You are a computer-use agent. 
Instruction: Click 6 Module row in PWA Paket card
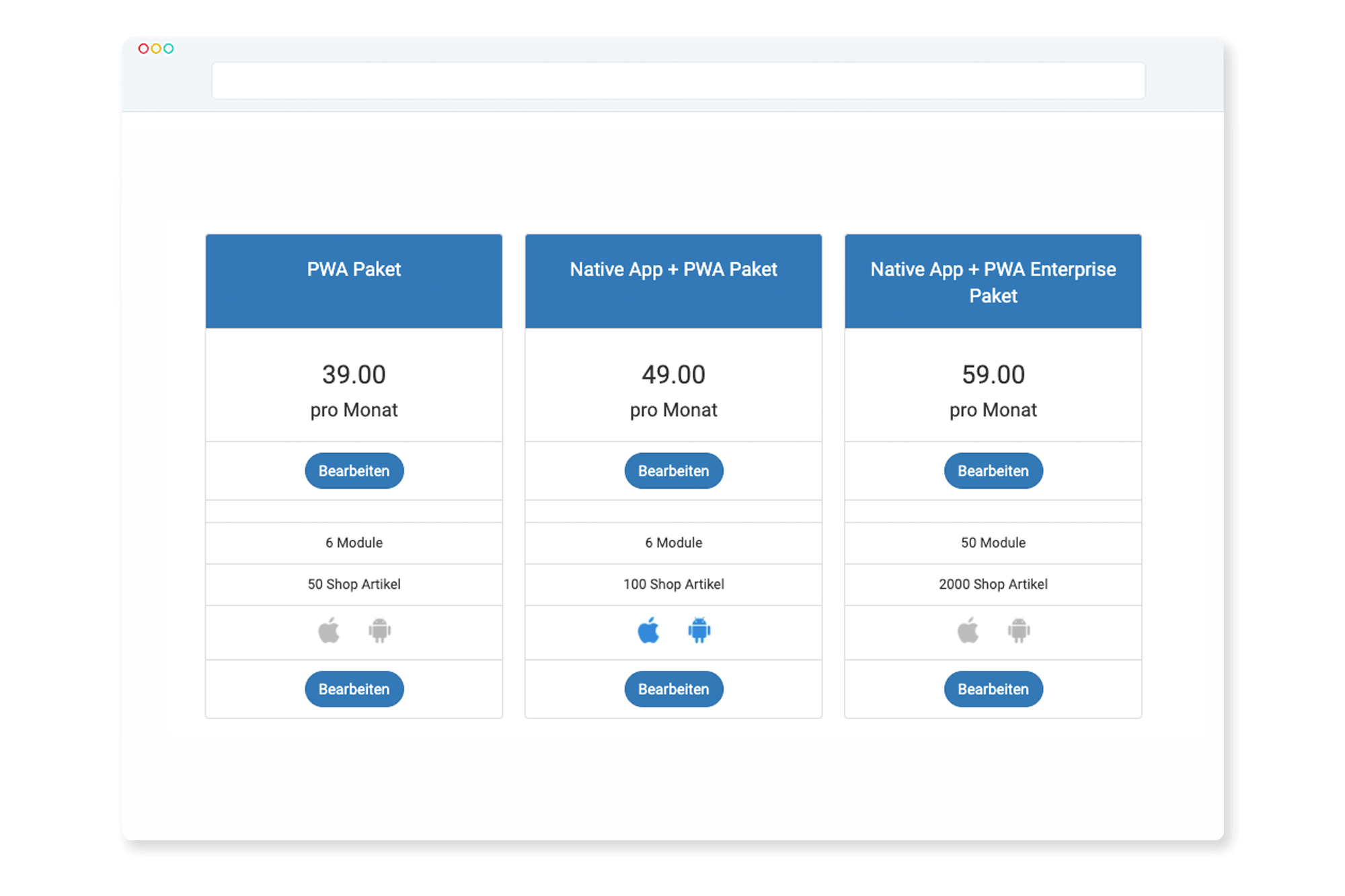tap(354, 542)
